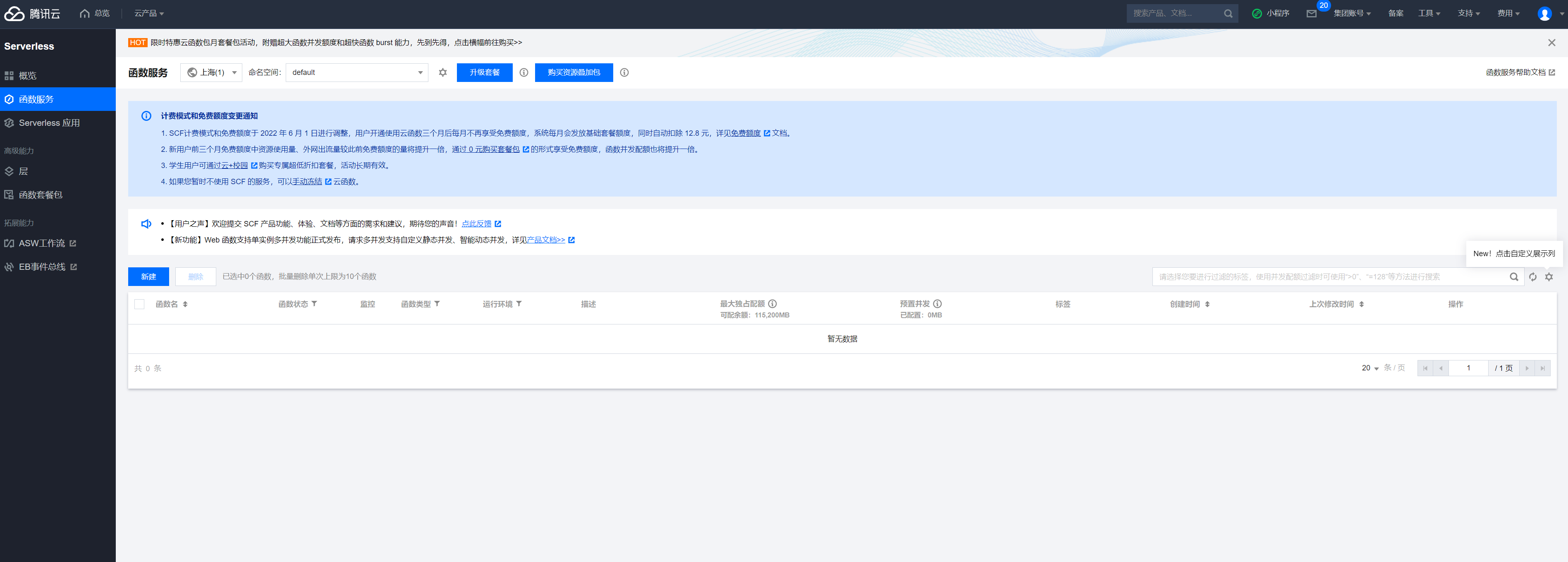Sort by 上次修改时间 column arrows
This screenshot has height=562, width=1568.
click(x=1361, y=304)
